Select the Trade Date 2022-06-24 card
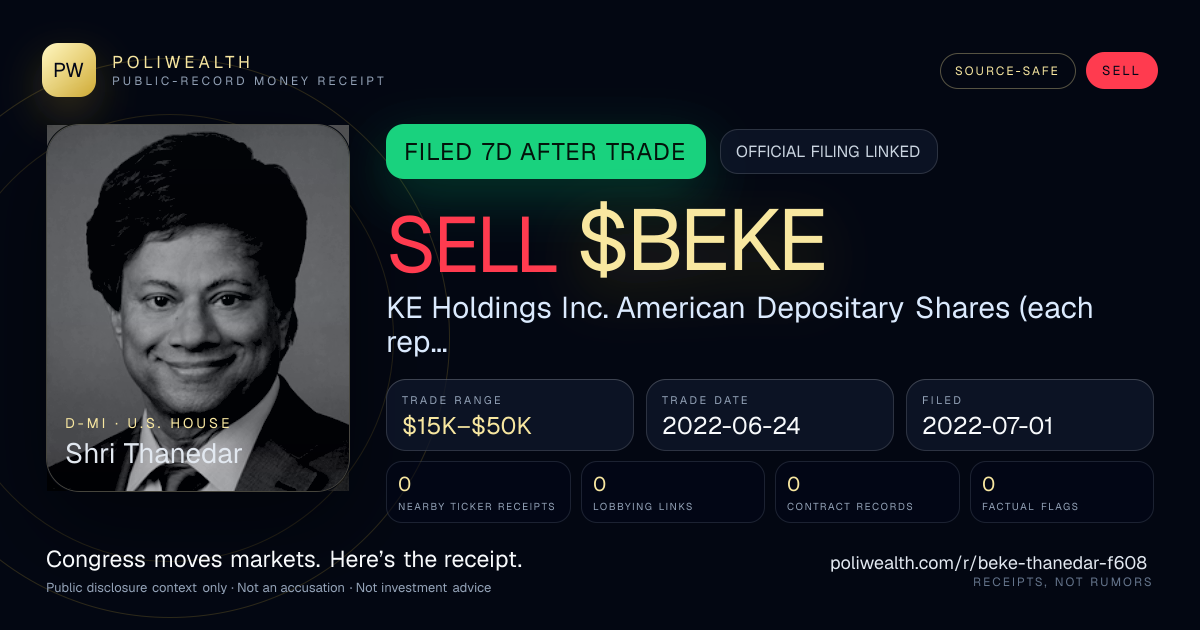Image resolution: width=1200 pixels, height=630 pixels. pos(770,415)
